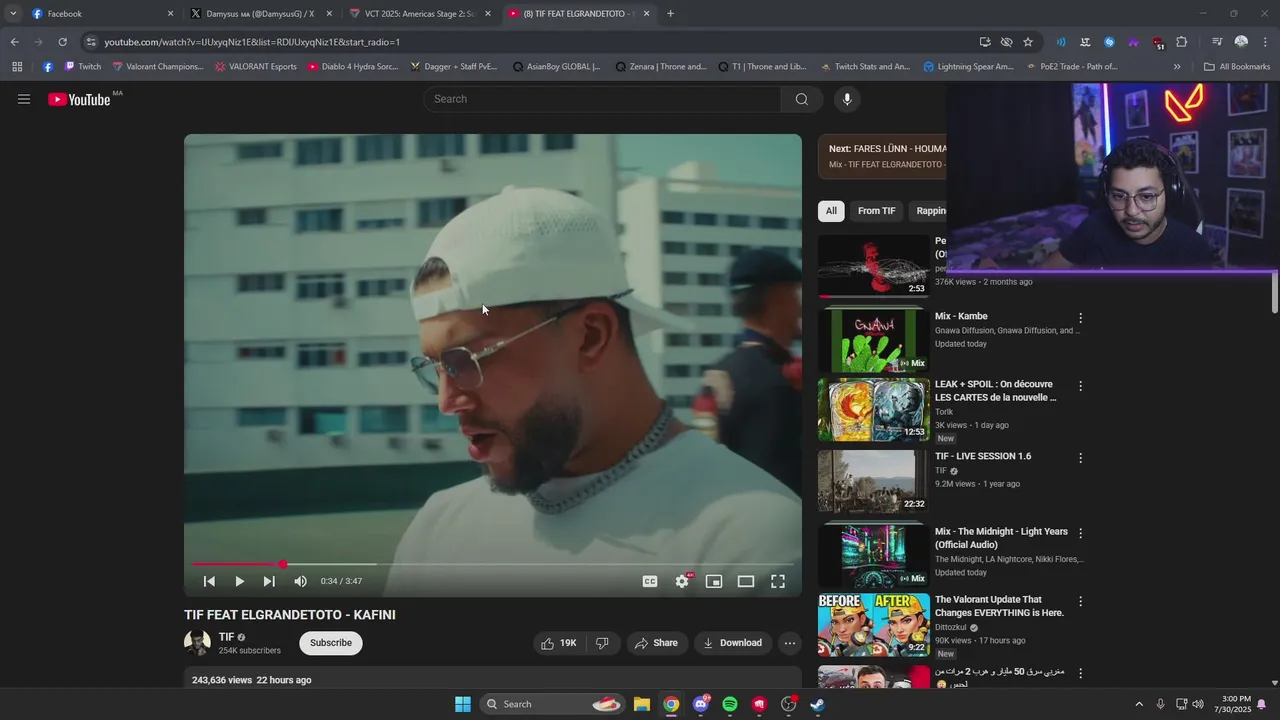Image resolution: width=1280 pixels, height=720 pixels.
Task: Select the From TIF filter chip
Action: point(876,211)
